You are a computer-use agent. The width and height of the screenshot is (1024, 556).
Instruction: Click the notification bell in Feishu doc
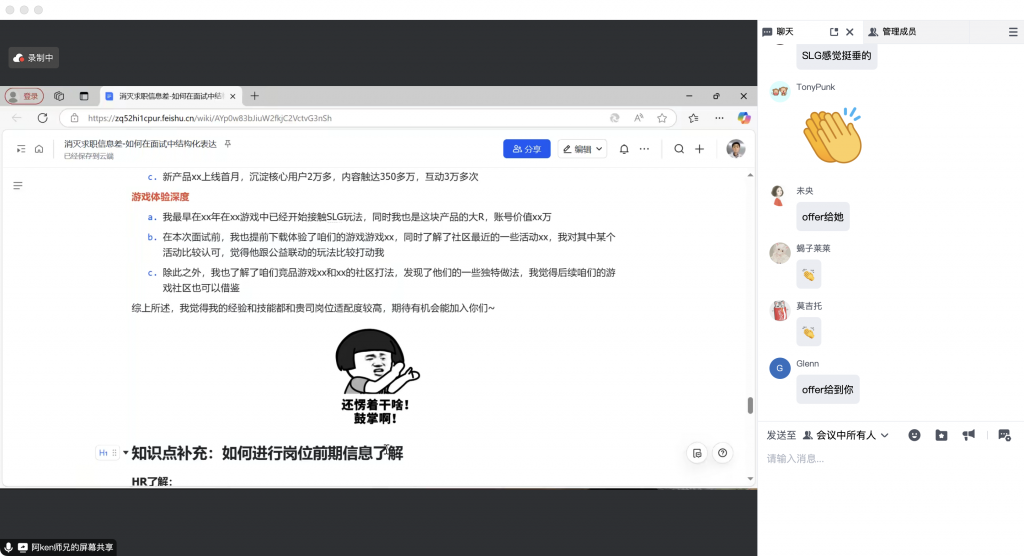tap(624, 149)
